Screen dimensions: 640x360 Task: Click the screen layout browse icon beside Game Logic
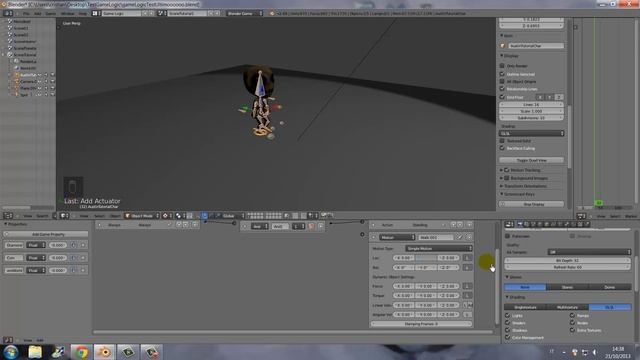[95, 13]
